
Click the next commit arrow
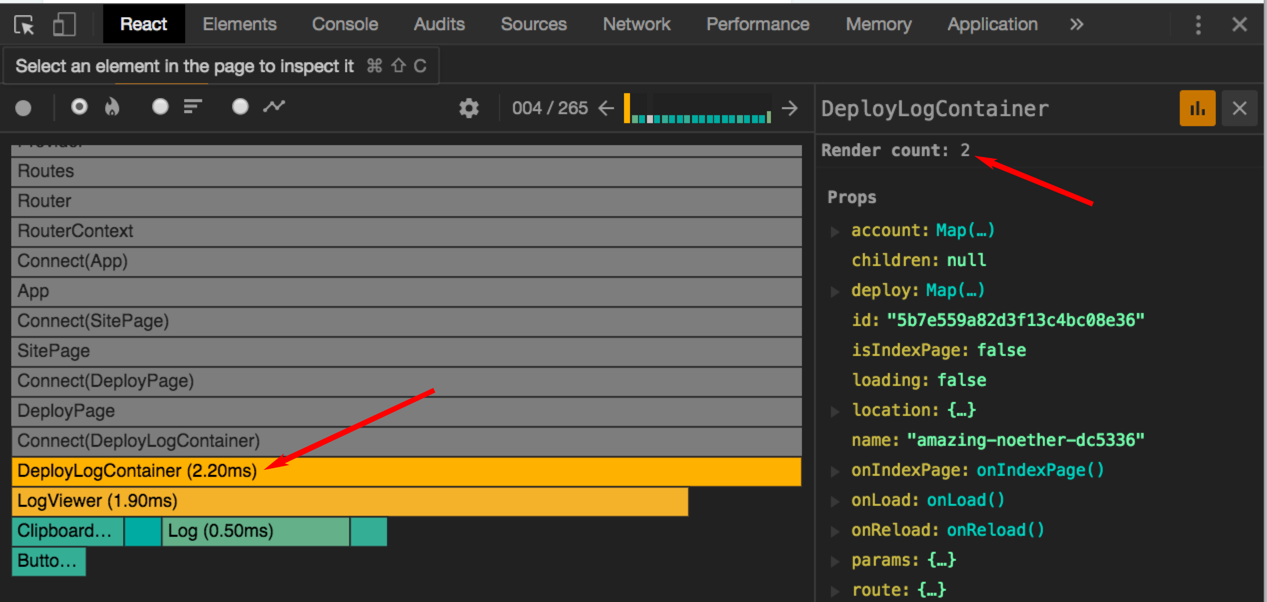(789, 107)
